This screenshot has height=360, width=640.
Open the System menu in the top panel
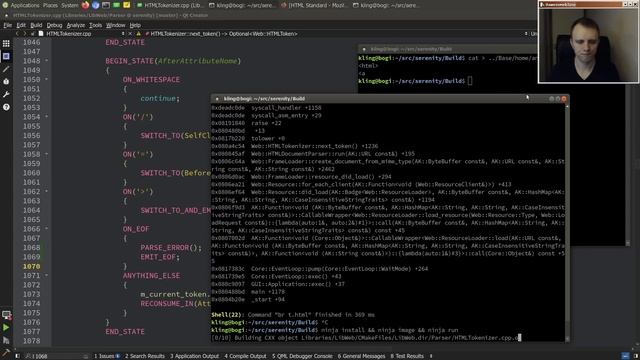coord(70,5)
